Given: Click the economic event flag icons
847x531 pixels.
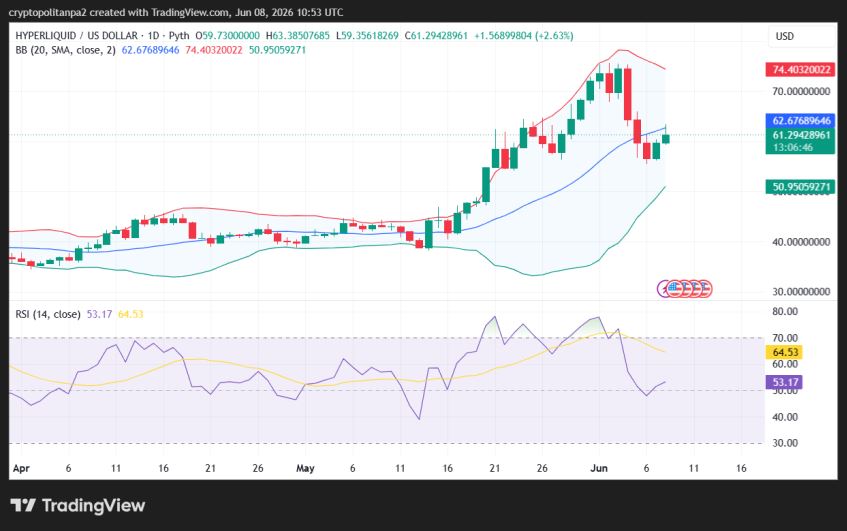Looking at the screenshot, I should pyautogui.click(x=685, y=289).
